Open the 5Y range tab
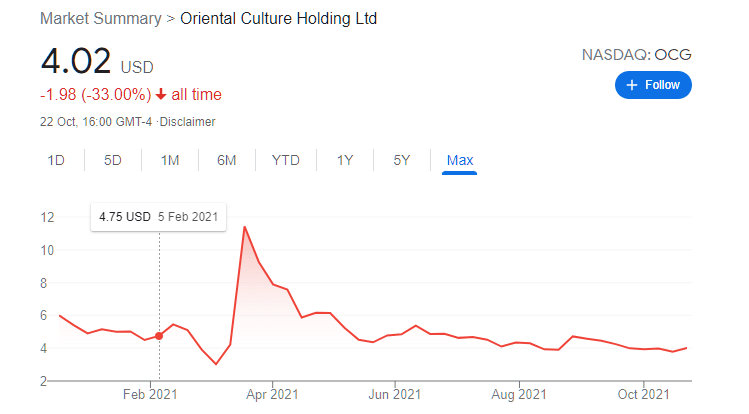749x414 pixels. [x=402, y=160]
